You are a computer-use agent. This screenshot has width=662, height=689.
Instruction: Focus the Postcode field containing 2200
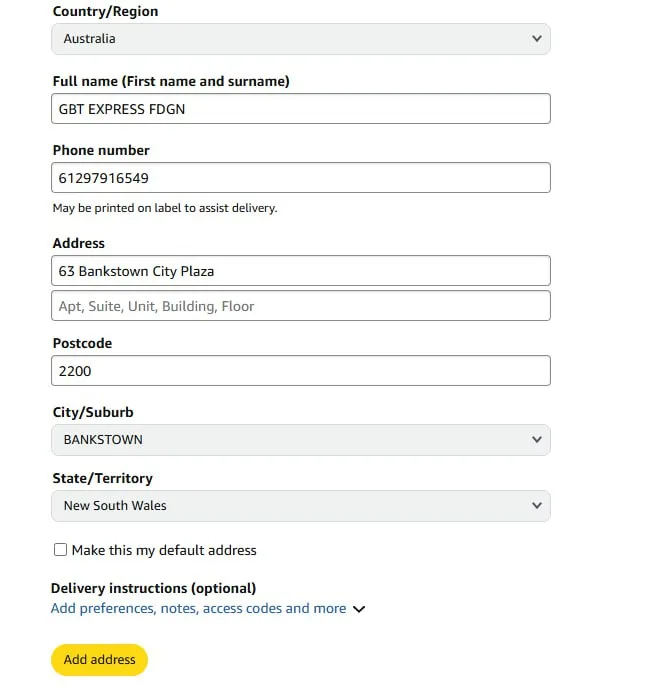300,371
